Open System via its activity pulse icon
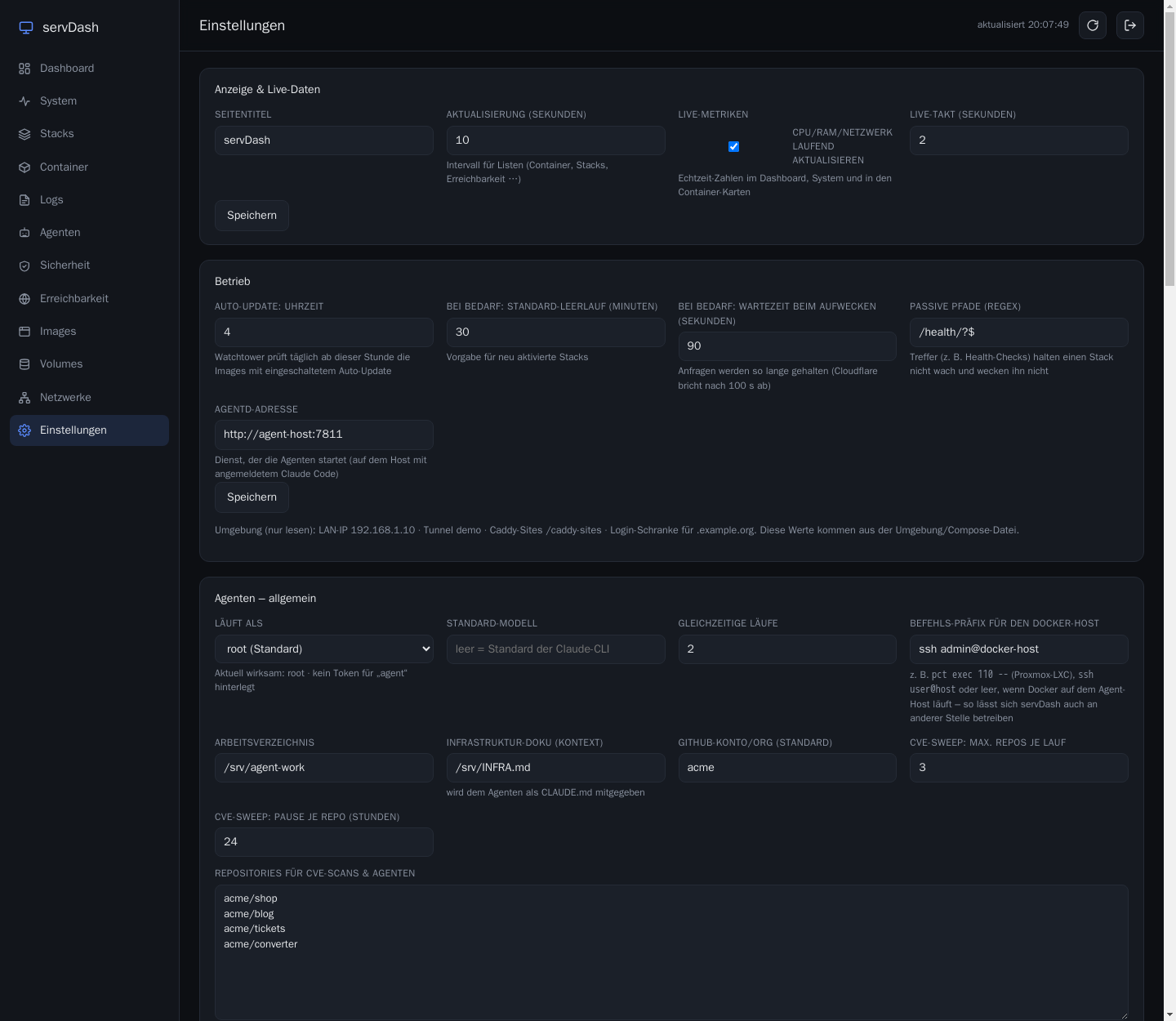Viewport: 1176px width, 1021px height. pyautogui.click(x=24, y=101)
